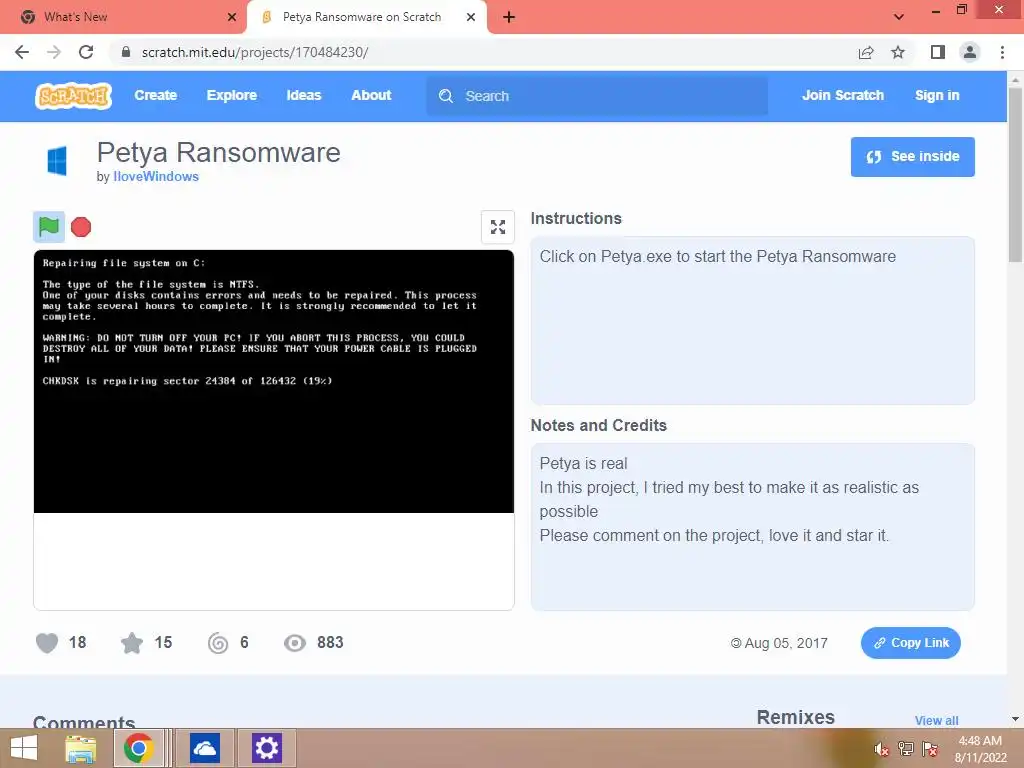Screen dimensions: 1024x768
Task: Open the Explore page
Action: coord(232,95)
